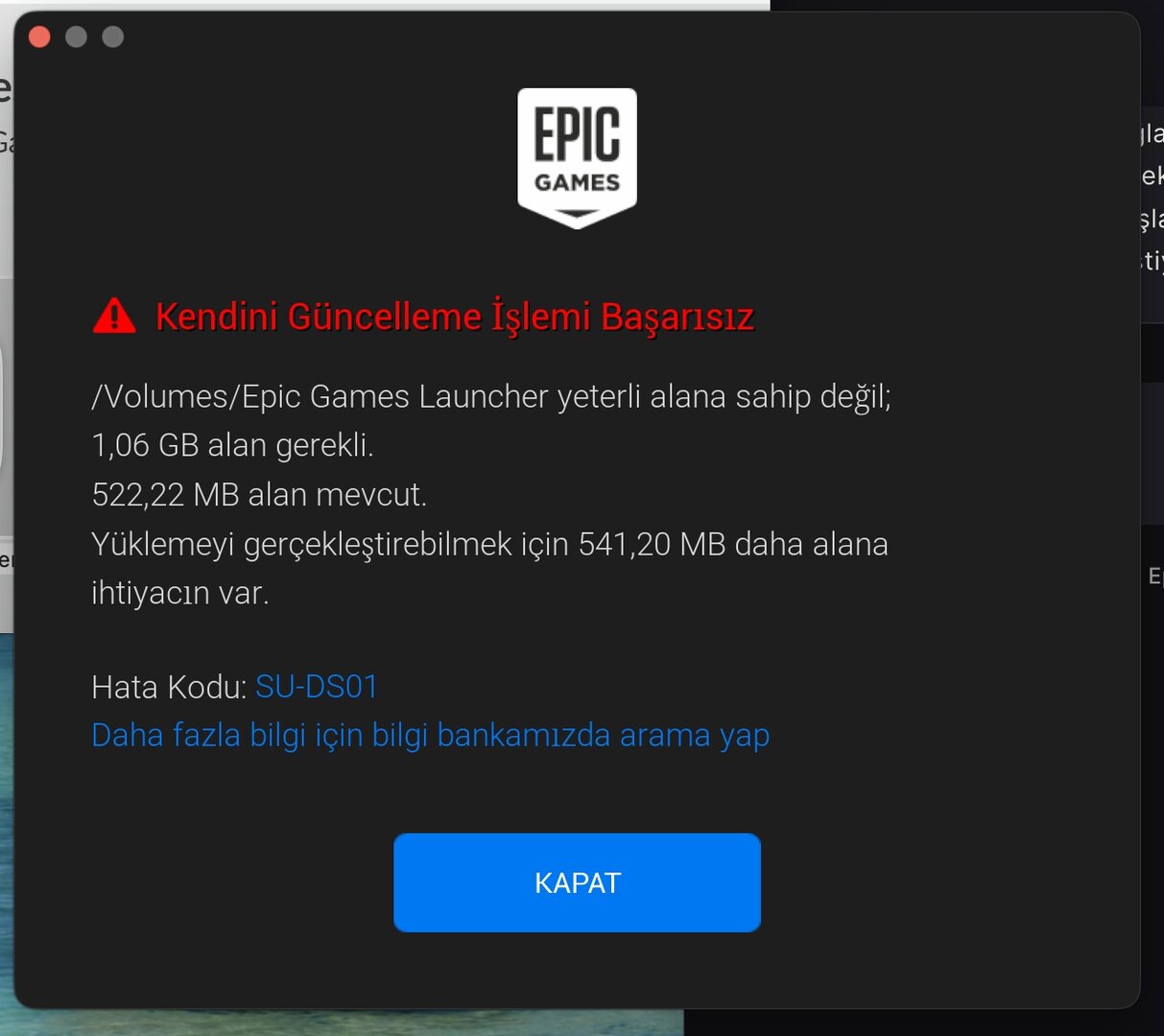Open the SU-DS01 error code link
Screen dimensions: 1164x1036
point(317,687)
